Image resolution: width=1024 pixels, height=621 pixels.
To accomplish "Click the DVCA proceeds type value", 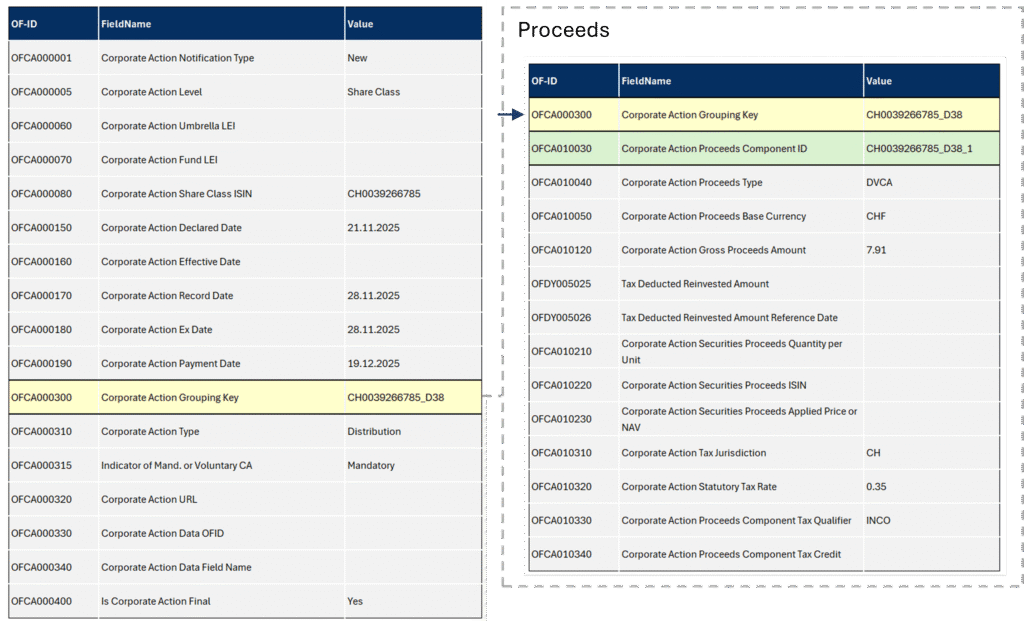I will [880, 183].
